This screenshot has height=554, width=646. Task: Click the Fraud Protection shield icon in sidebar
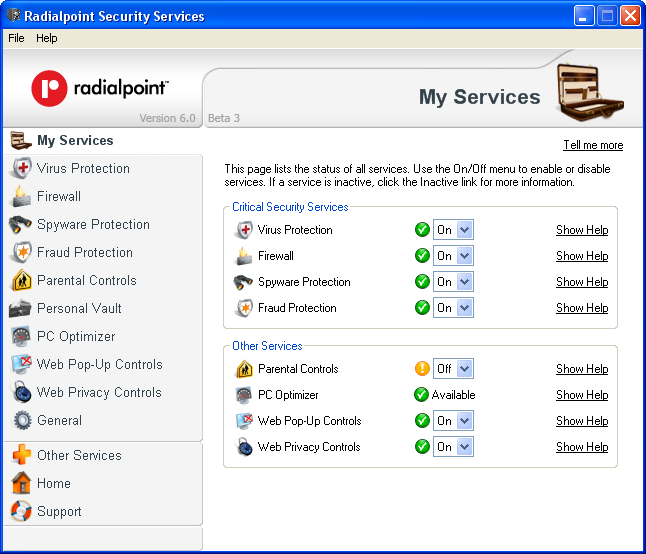[x=22, y=252]
